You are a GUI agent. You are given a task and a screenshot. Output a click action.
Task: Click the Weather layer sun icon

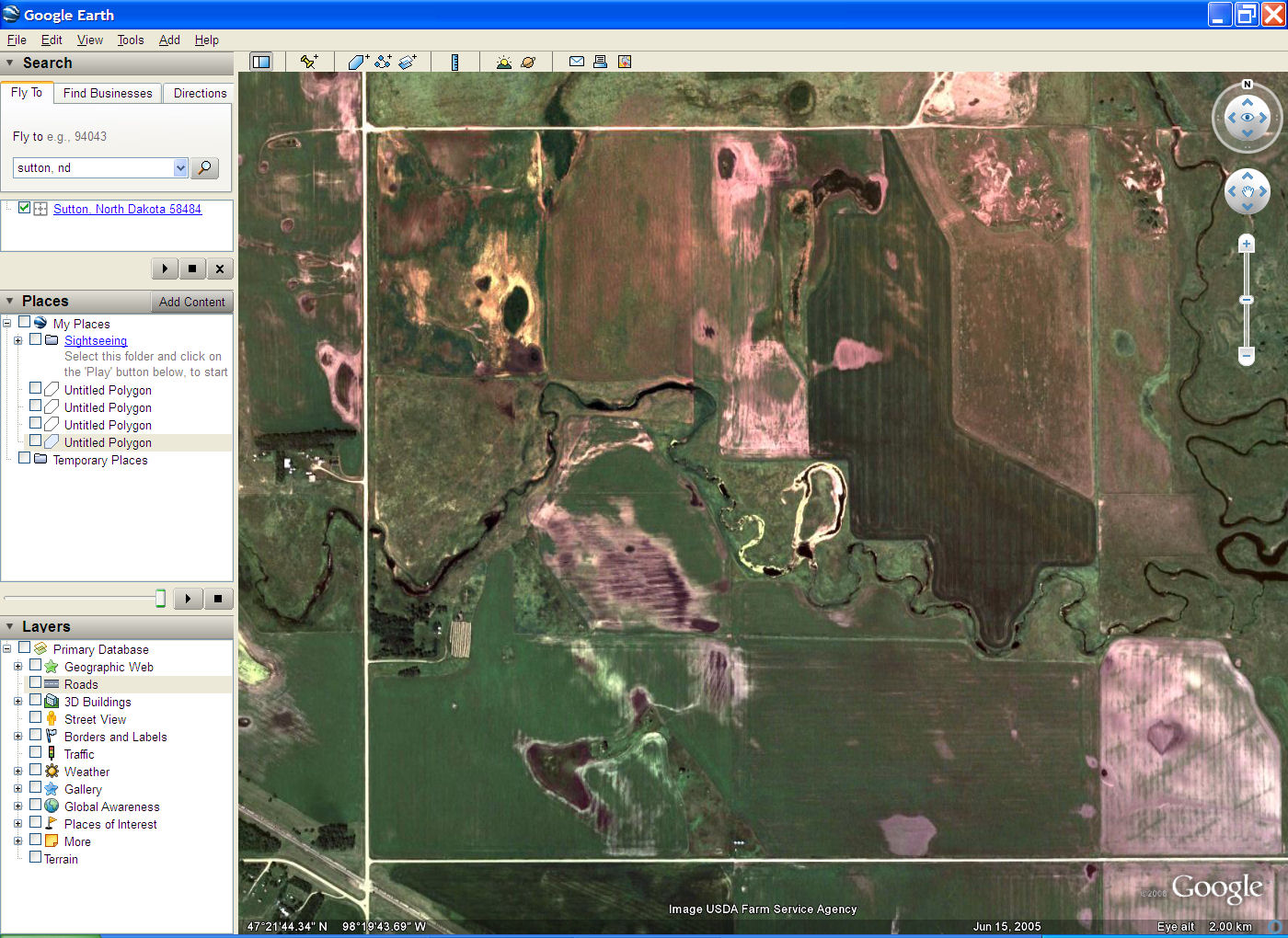click(52, 771)
